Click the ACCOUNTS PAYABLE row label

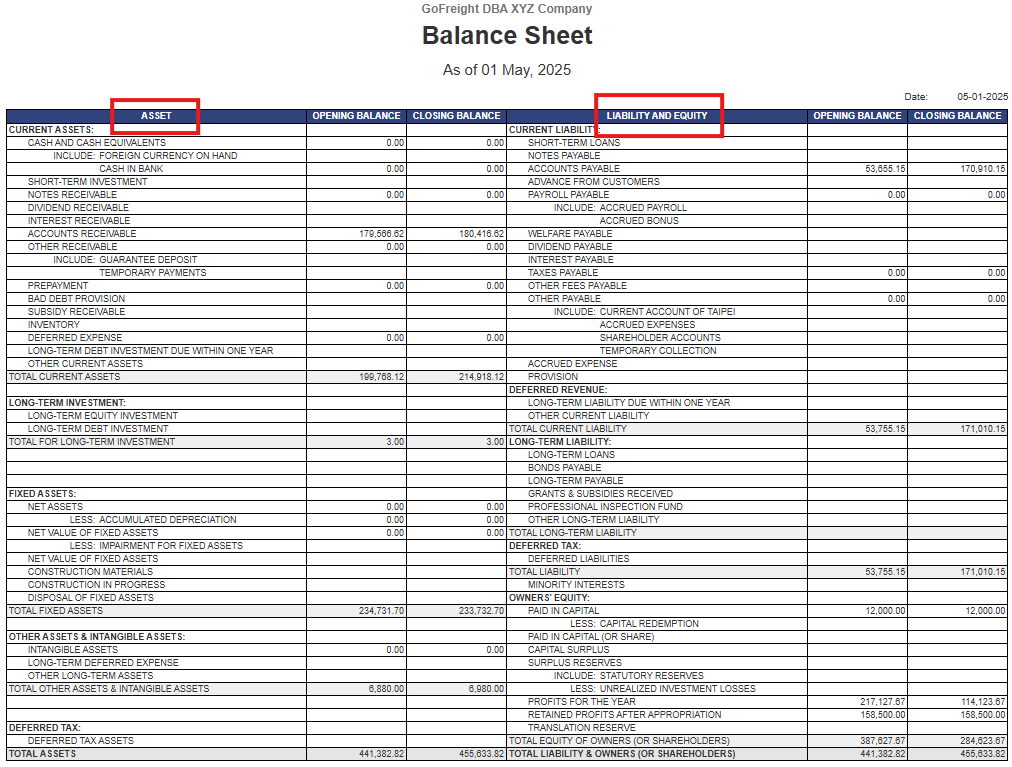click(x=573, y=169)
